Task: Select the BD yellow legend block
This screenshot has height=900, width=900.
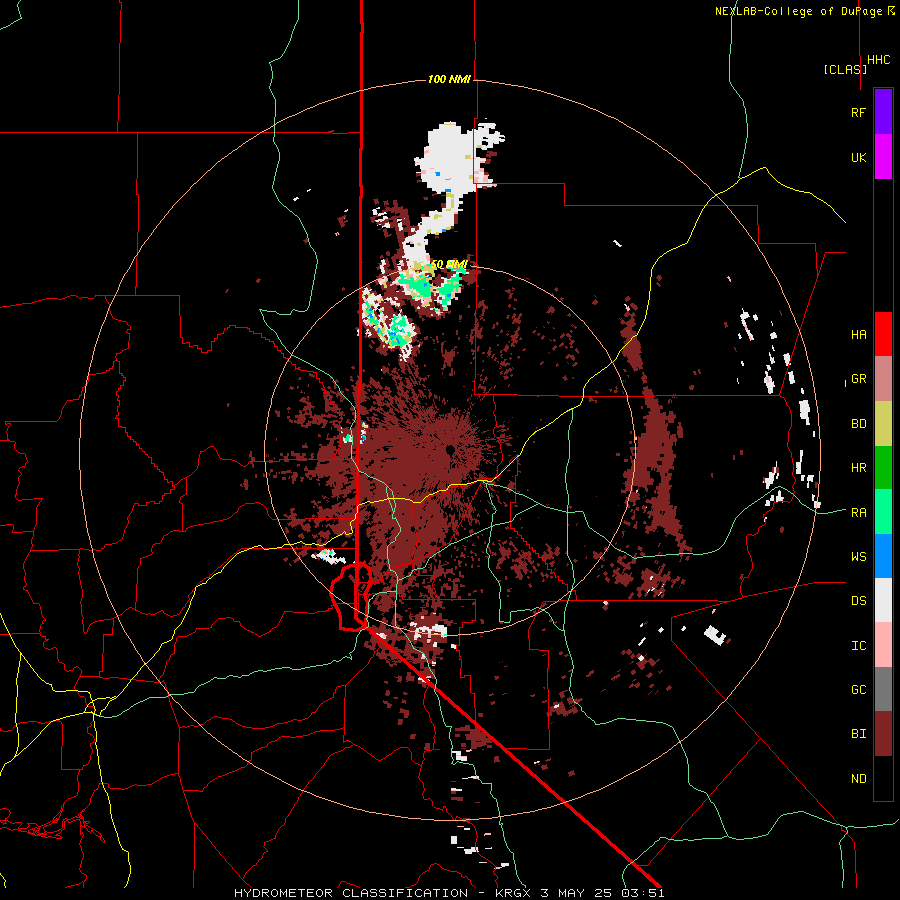Action: tap(883, 424)
